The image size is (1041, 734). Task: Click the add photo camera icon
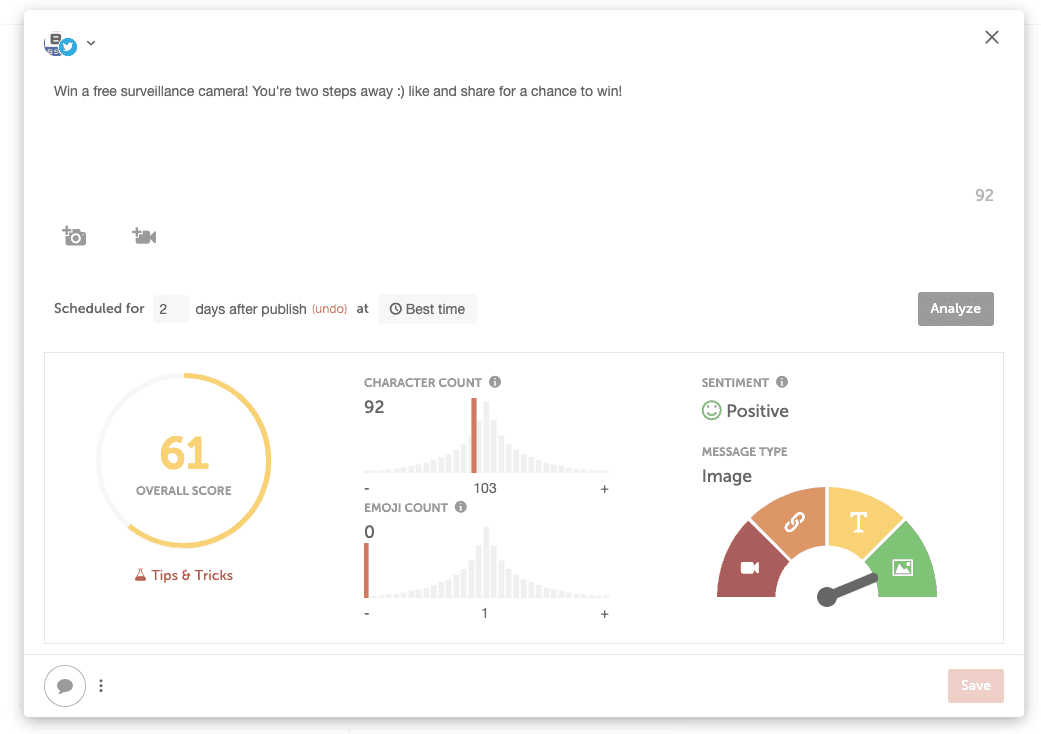coord(74,236)
